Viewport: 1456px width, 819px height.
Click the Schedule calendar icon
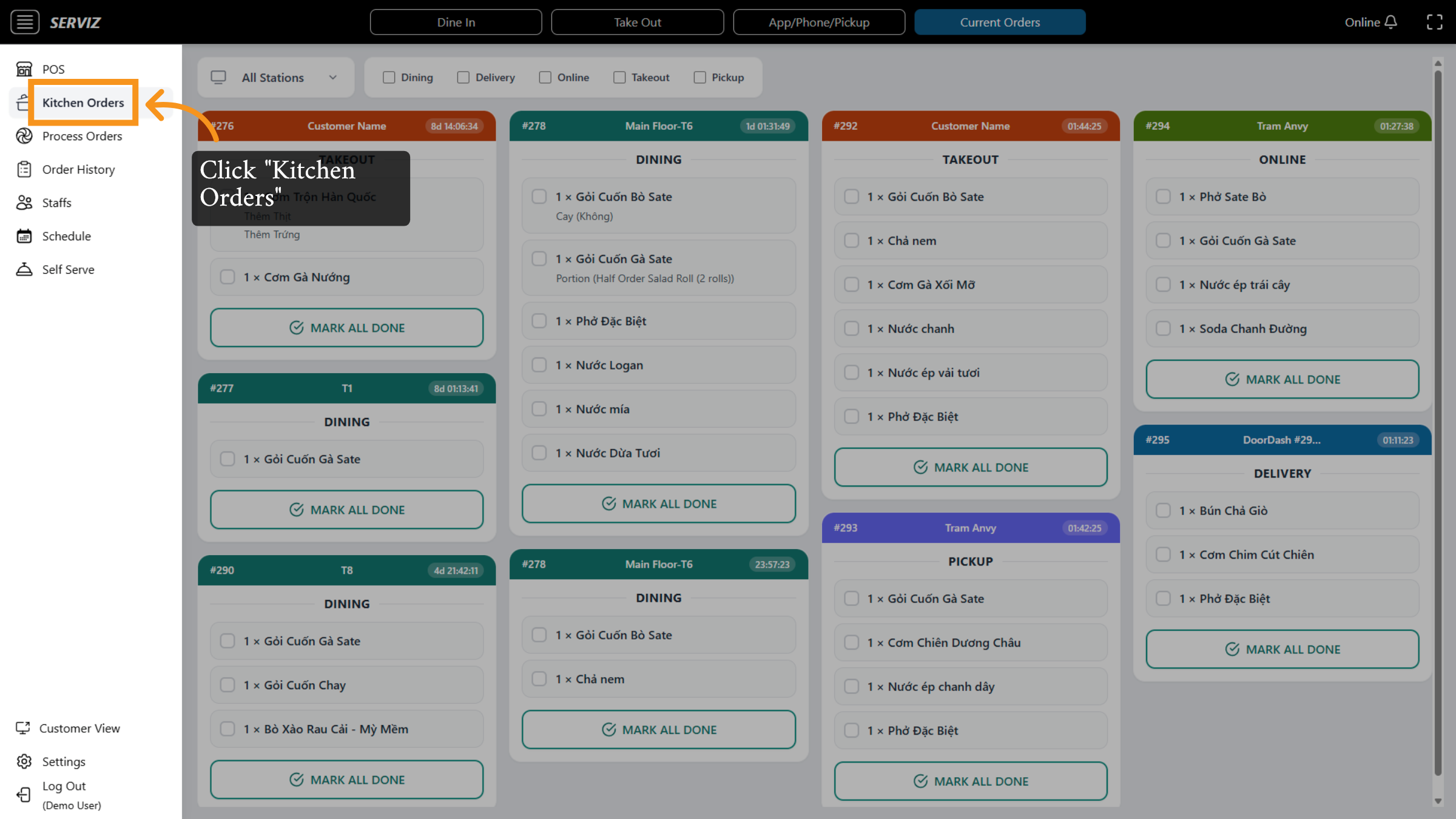pyautogui.click(x=24, y=236)
